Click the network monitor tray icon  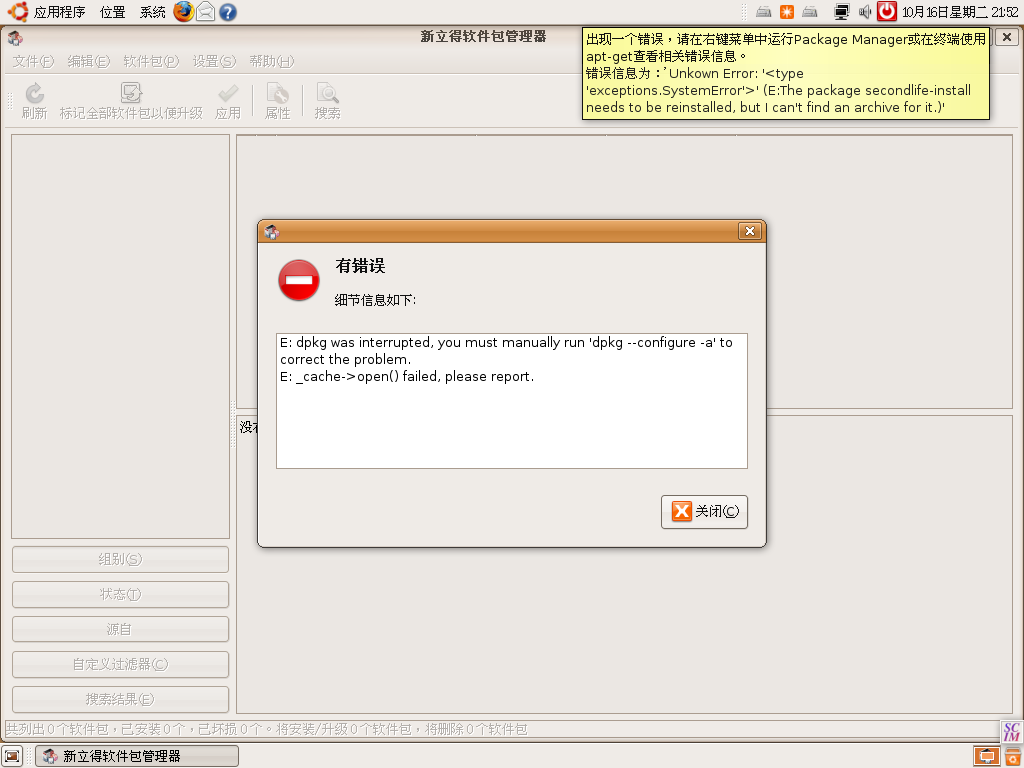click(x=841, y=12)
